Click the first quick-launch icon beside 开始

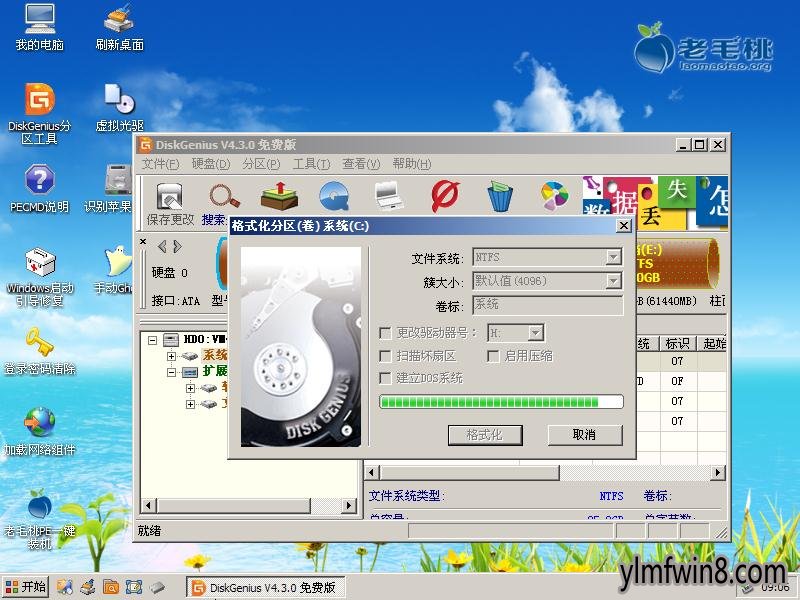[x=65, y=587]
